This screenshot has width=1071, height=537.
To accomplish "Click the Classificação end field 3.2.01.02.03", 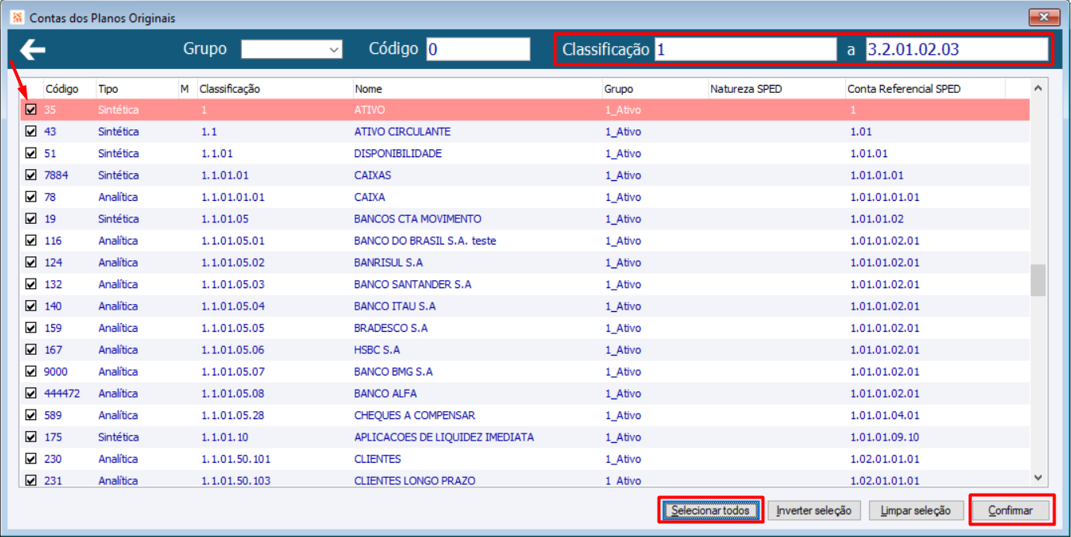I will (x=957, y=49).
